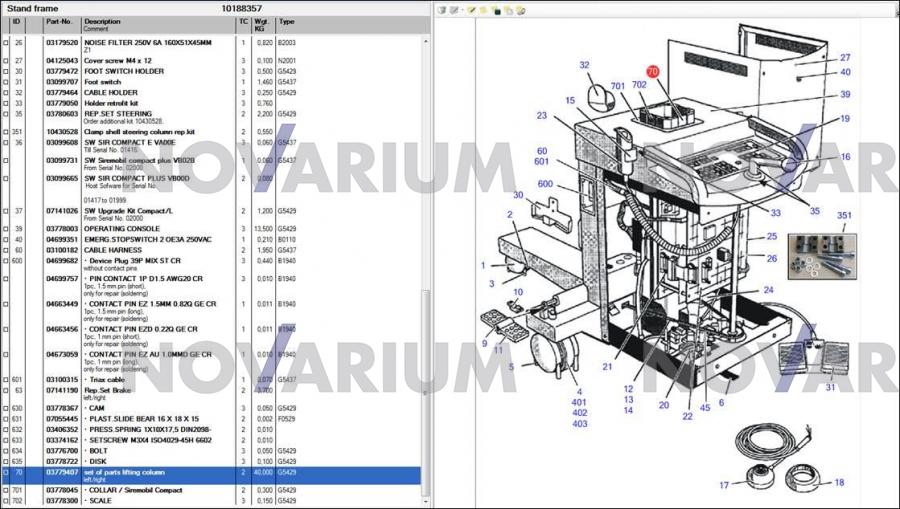Click the leftmost icon in the diagram toolbar
Screen dimensions: 900x509
[442, 10]
